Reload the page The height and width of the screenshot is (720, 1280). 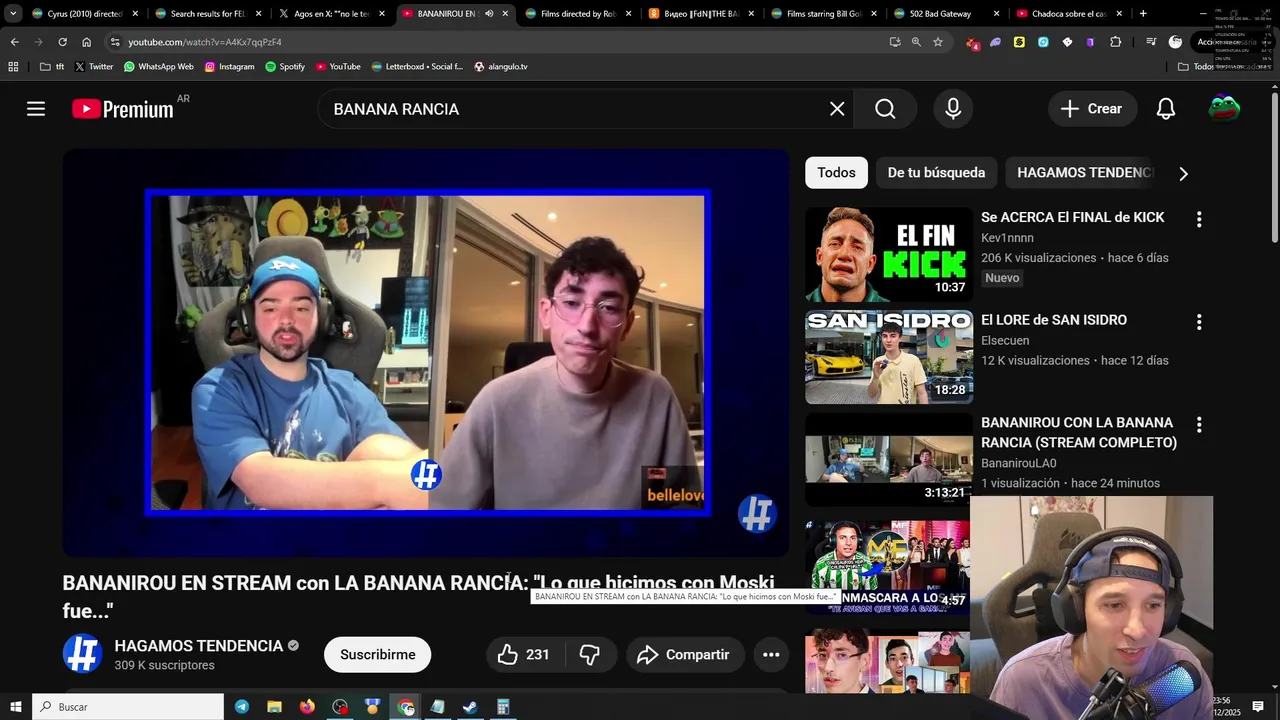(62, 42)
